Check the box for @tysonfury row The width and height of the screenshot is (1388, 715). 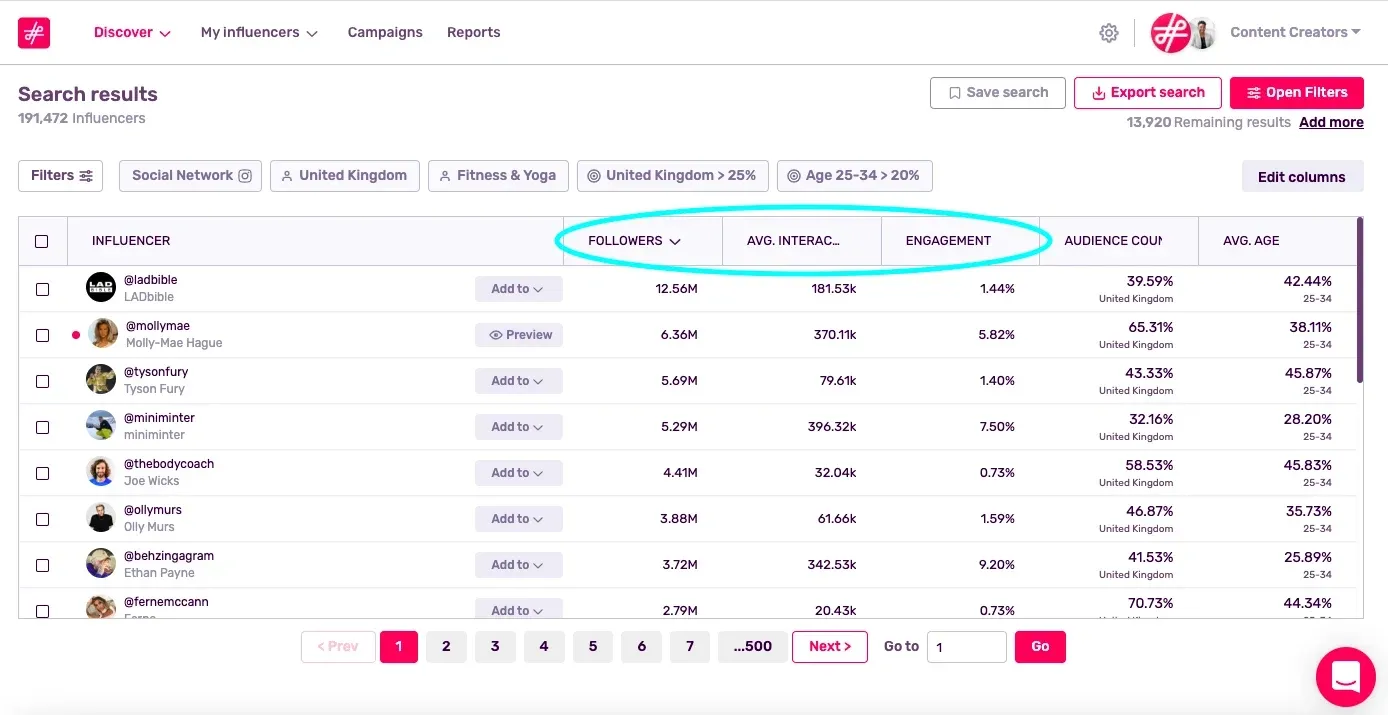pyautogui.click(x=42, y=381)
